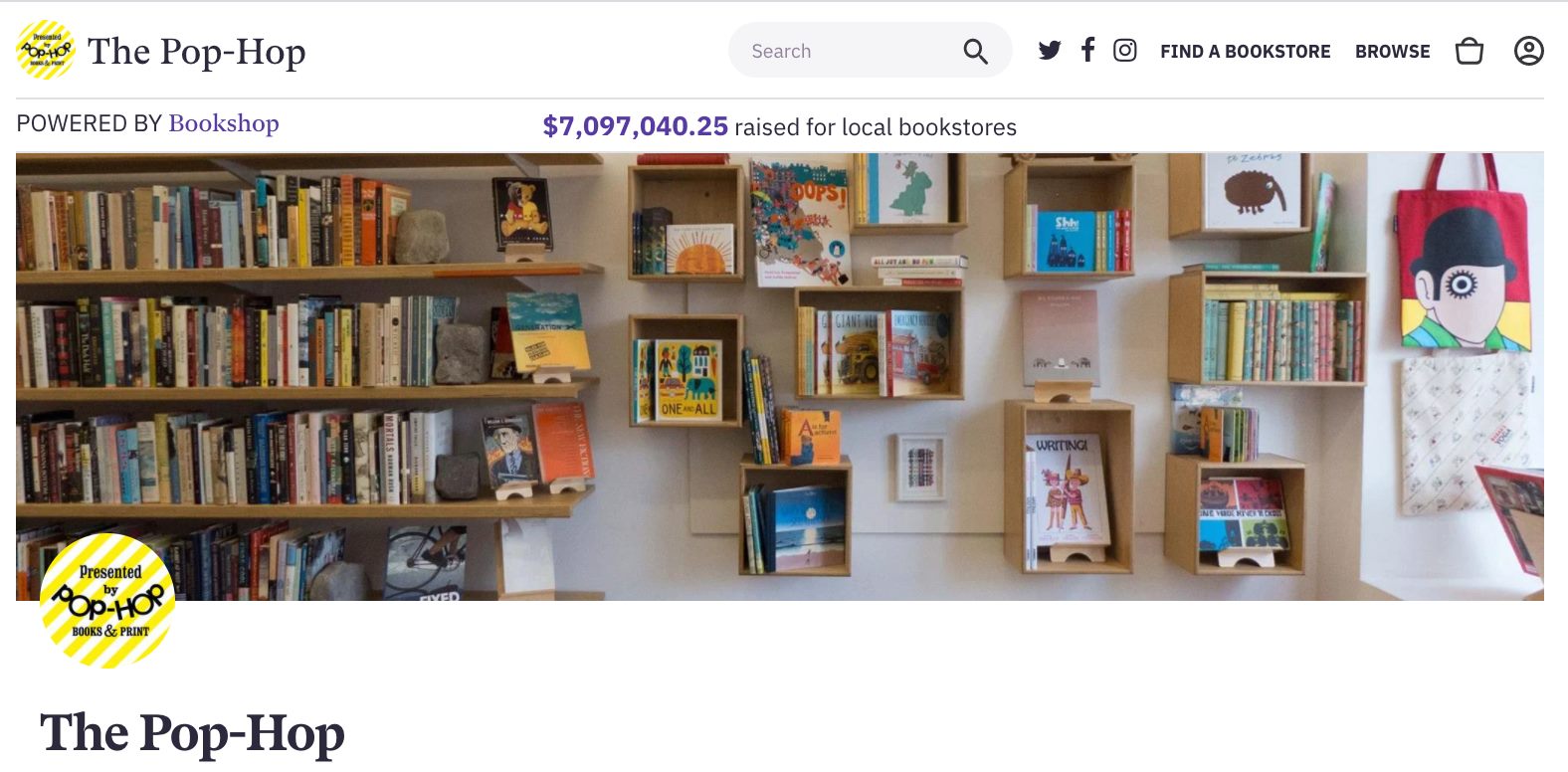Open the Instagram icon in header
The height and width of the screenshot is (772, 1568).
1124,51
